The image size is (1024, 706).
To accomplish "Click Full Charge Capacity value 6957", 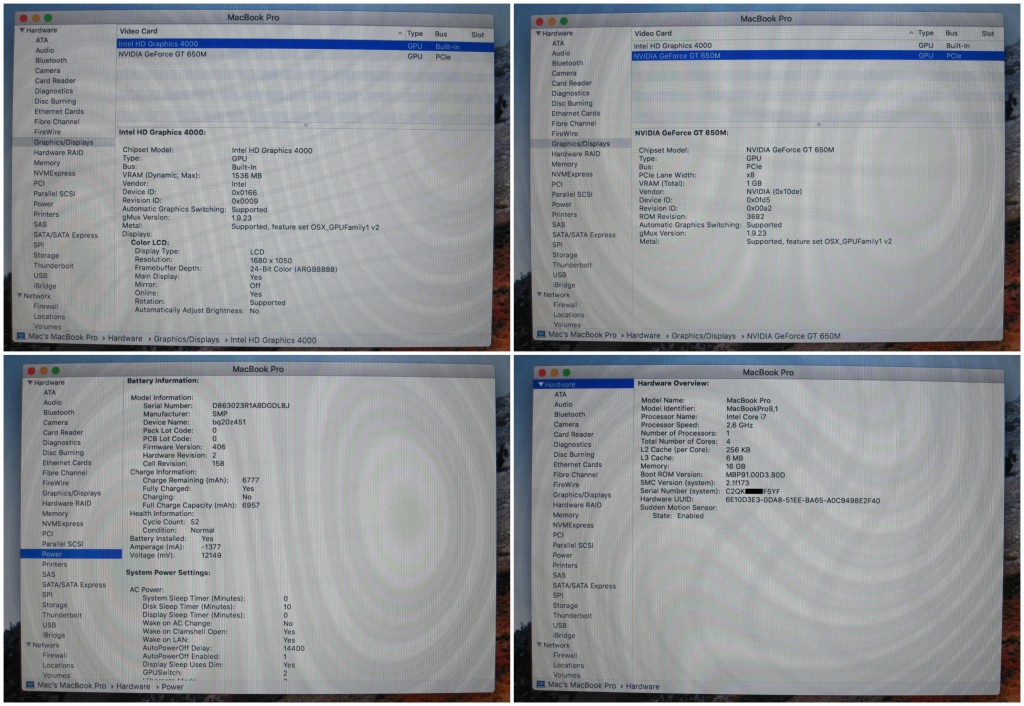I will (251, 505).
